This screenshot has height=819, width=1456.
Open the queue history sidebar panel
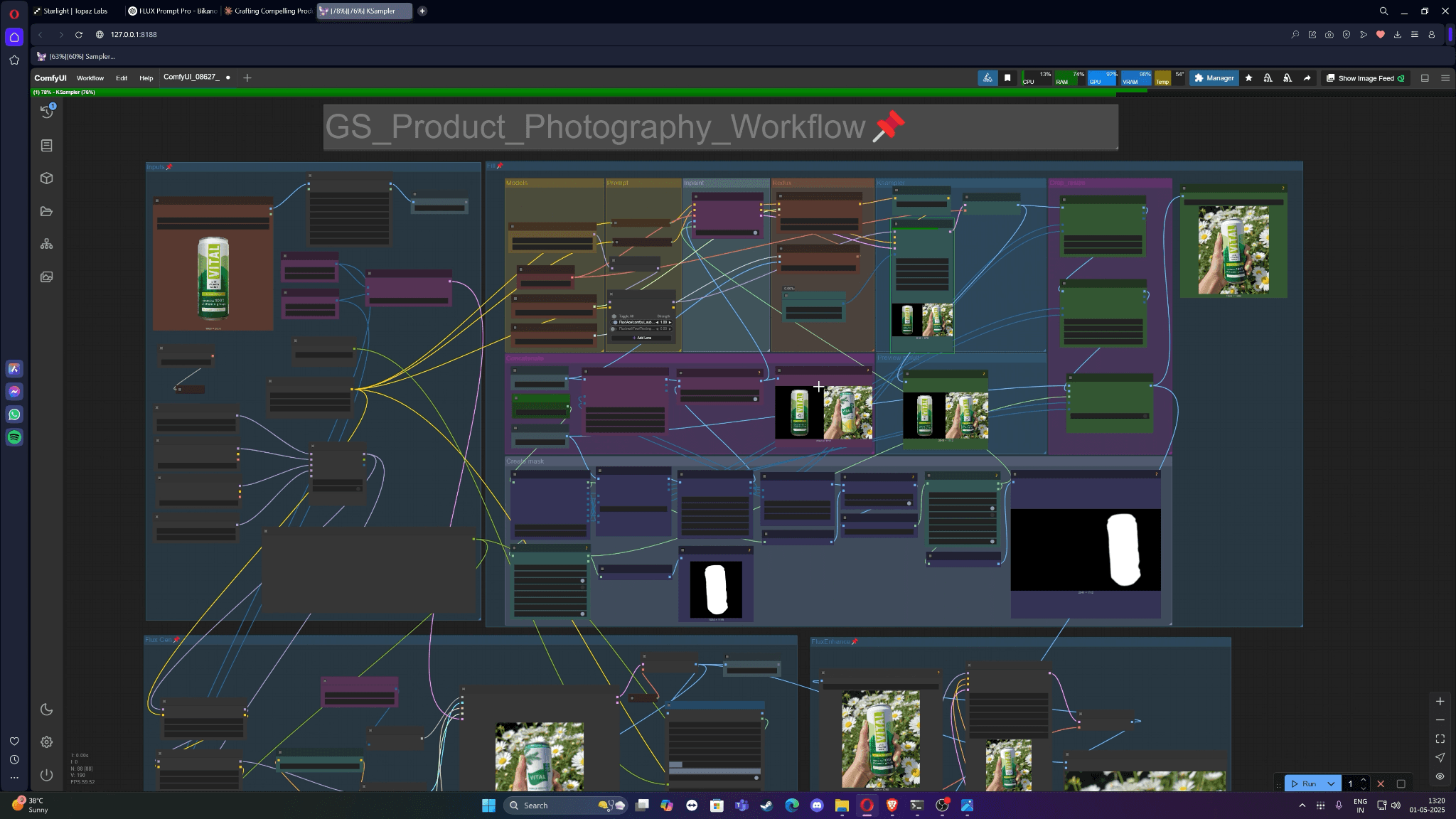click(x=47, y=112)
